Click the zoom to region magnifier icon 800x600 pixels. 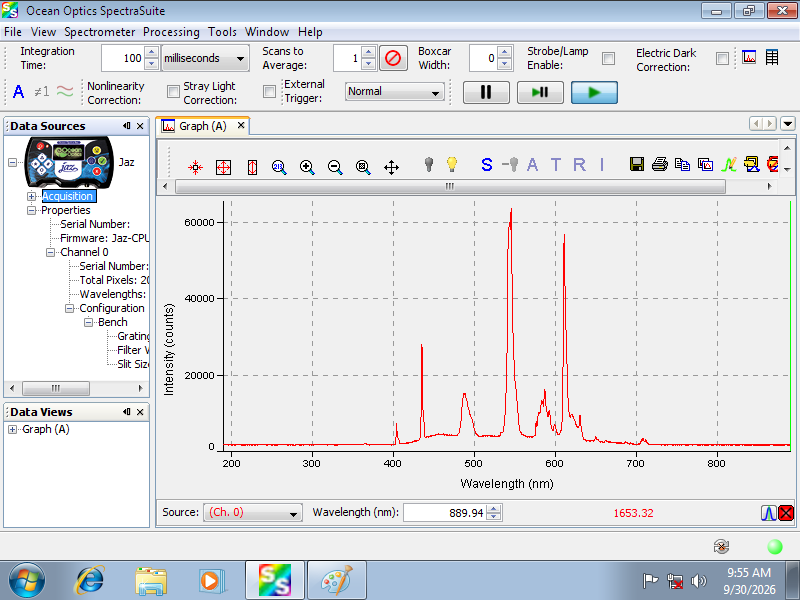[363, 167]
